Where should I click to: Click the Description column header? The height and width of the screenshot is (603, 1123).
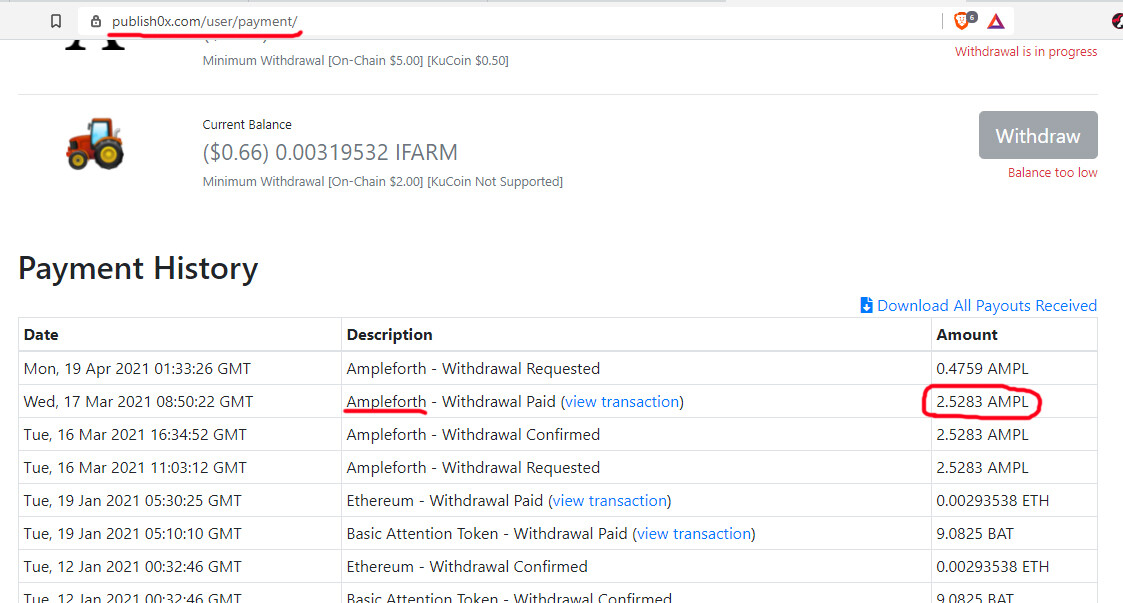coord(389,334)
